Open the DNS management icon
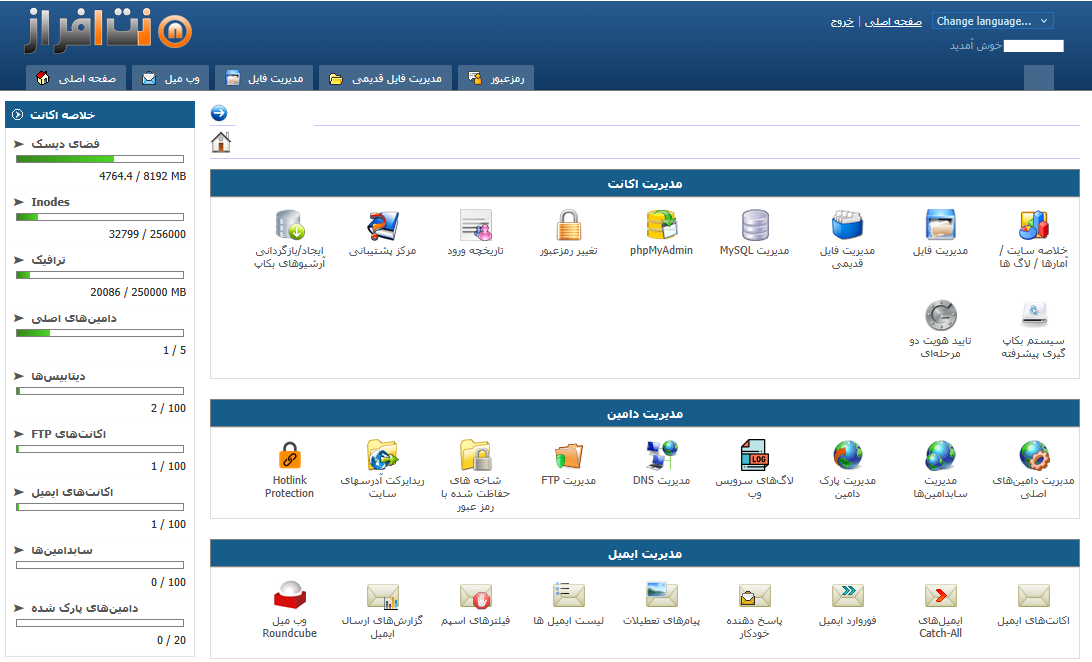 click(x=661, y=456)
